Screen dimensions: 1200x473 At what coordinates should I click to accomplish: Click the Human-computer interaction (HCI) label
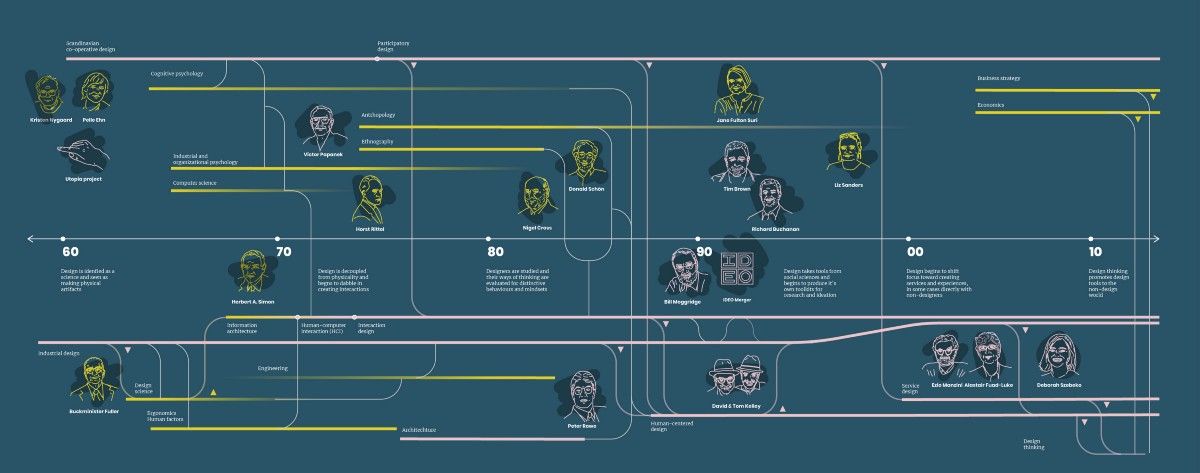pyautogui.click(x=322, y=328)
